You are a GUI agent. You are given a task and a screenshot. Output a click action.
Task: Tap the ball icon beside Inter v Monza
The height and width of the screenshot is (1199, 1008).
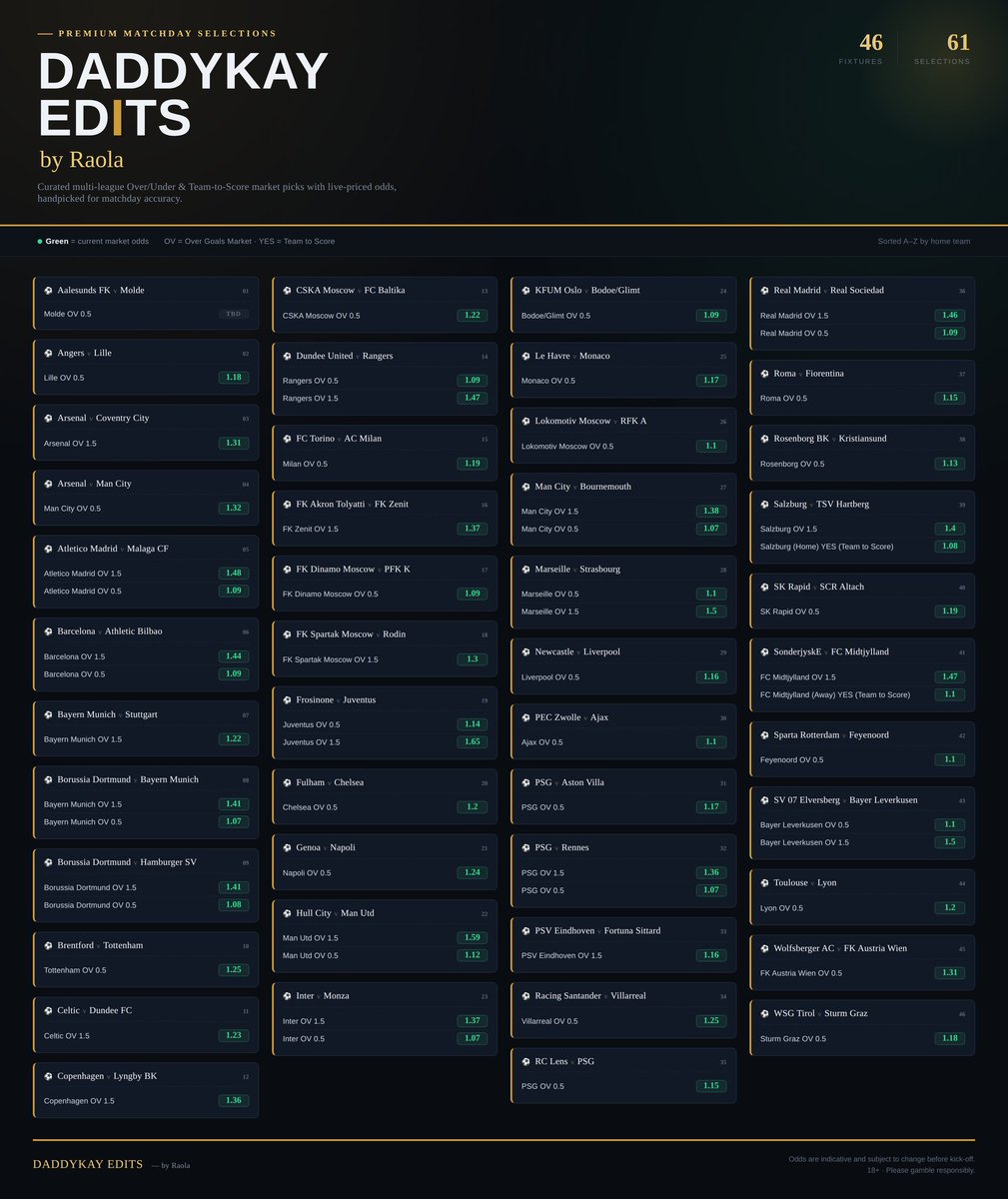287,996
